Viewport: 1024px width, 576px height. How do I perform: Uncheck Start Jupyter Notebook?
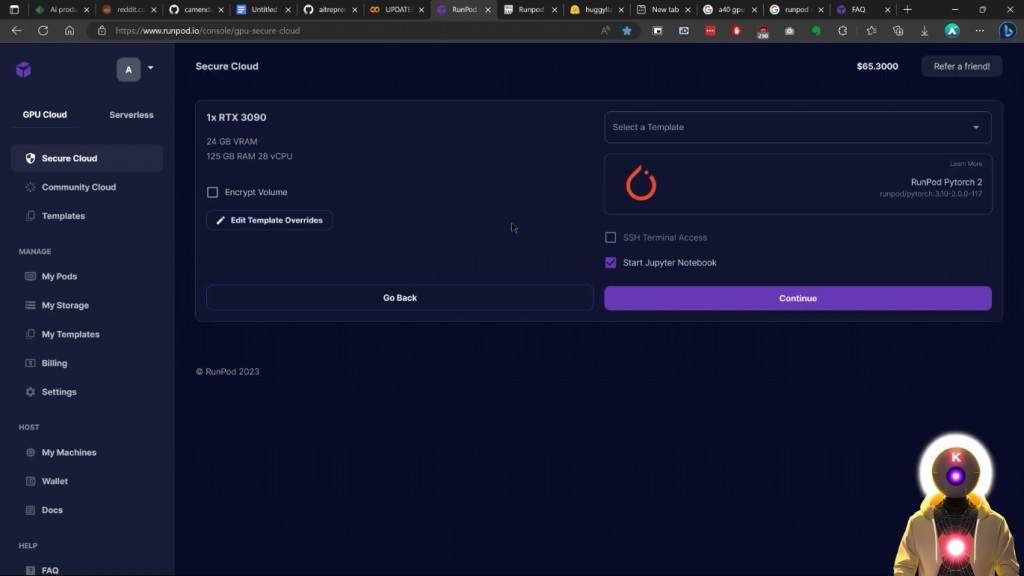pos(611,263)
